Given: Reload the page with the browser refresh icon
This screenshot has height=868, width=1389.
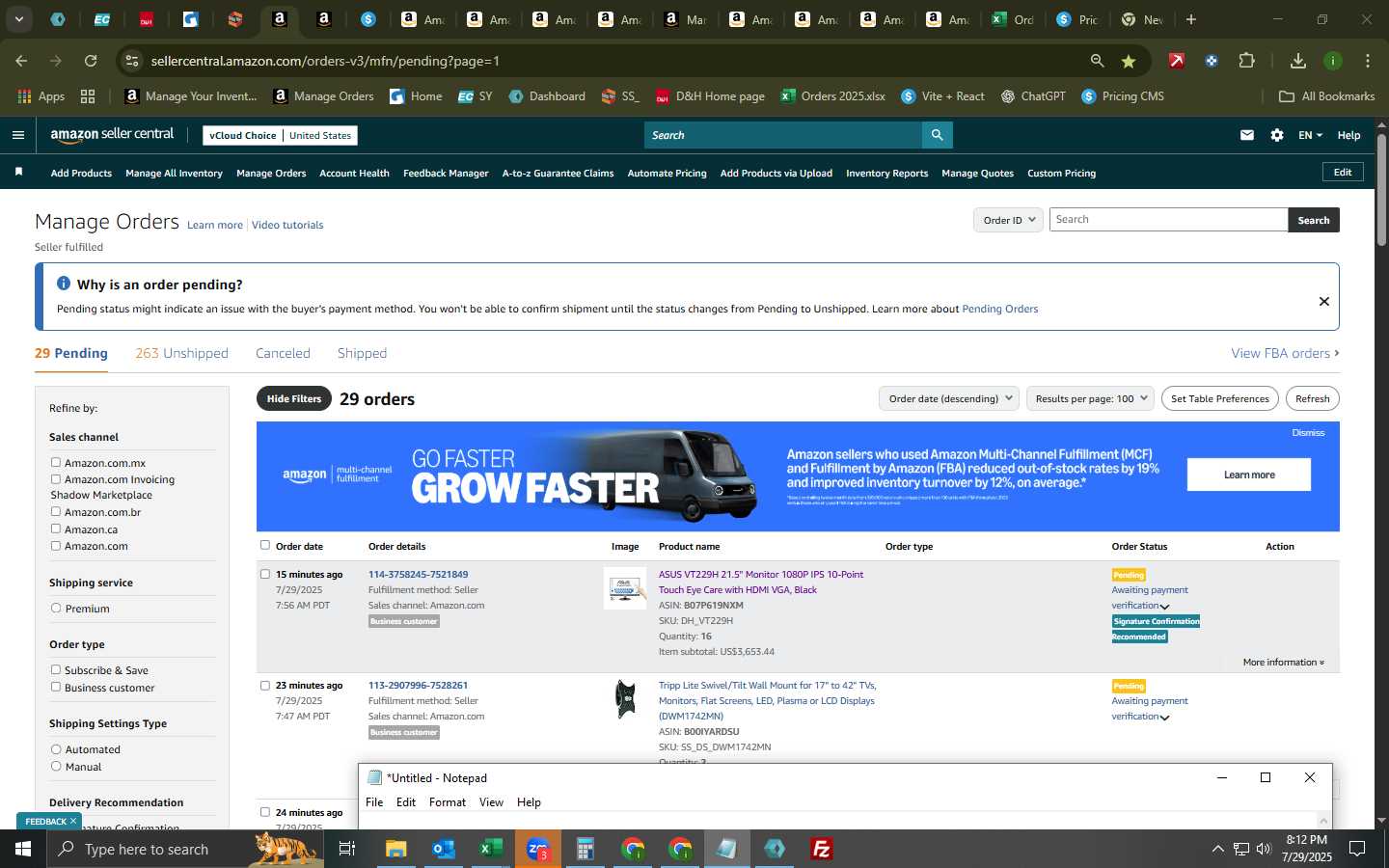Looking at the screenshot, I should coord(91,61).
